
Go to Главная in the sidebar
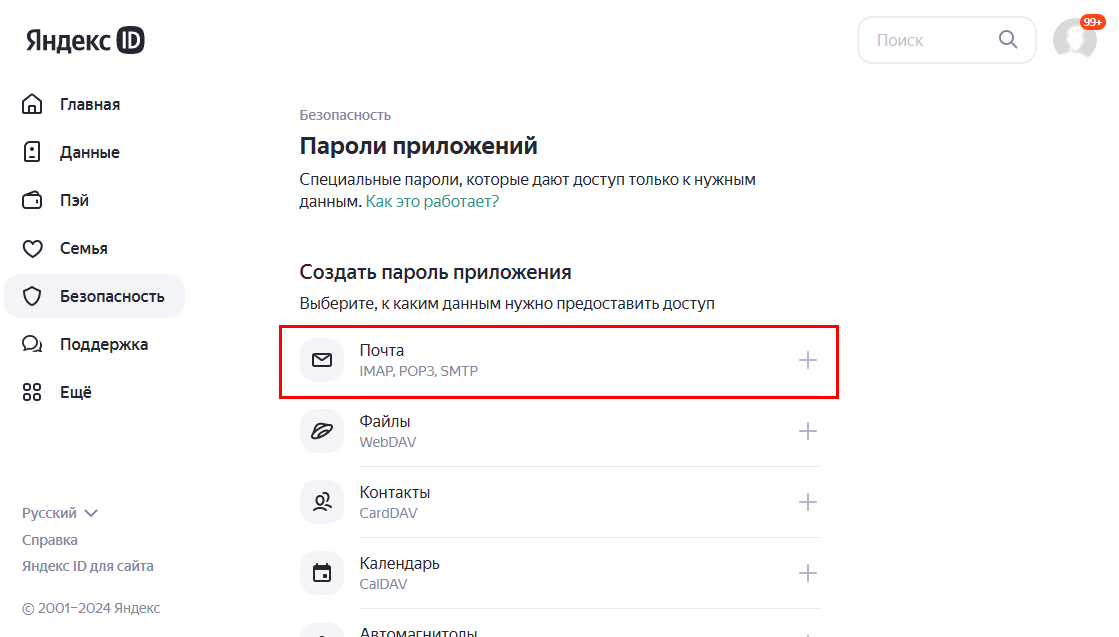89,104
